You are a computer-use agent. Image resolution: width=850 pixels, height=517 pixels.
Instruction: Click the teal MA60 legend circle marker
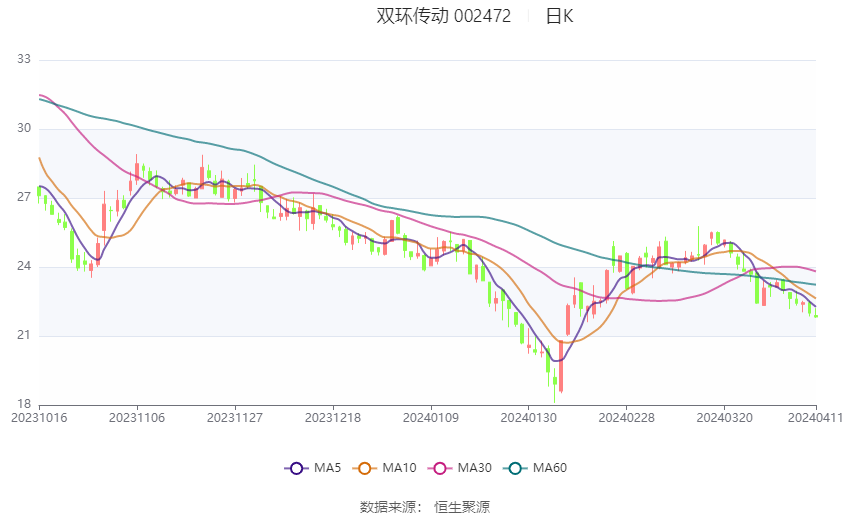coord(515,467)
